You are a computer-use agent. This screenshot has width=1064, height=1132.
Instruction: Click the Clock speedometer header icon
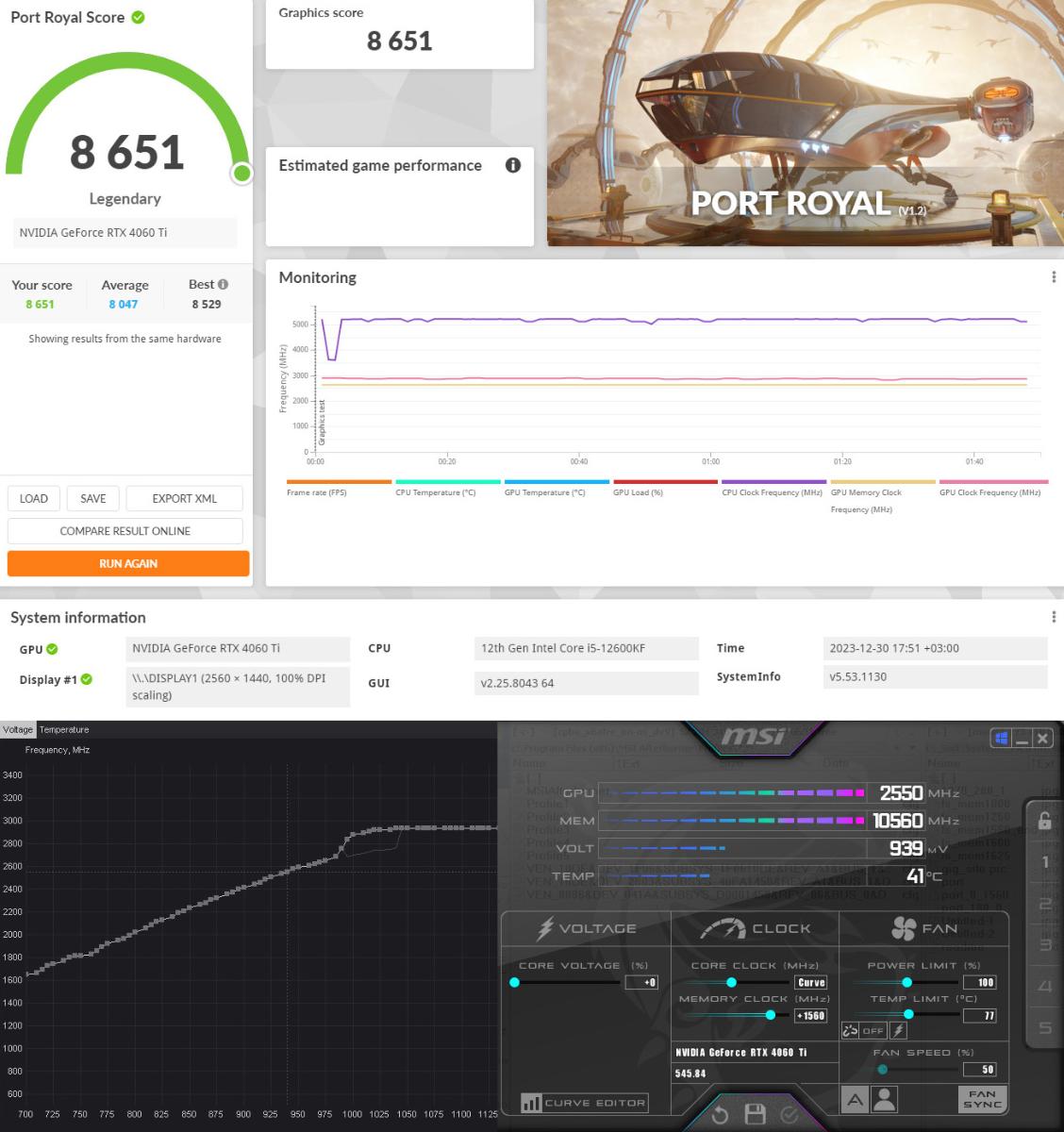click(723, 929)
